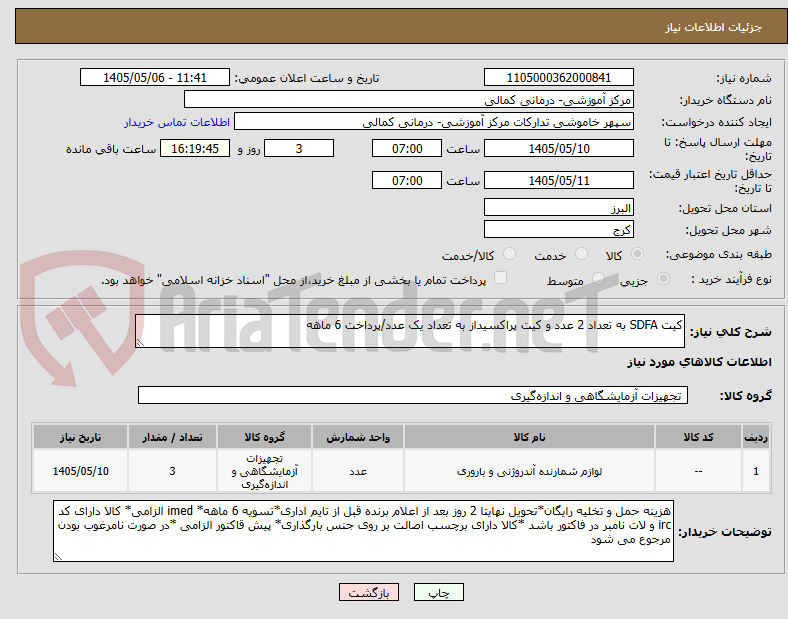The height and width of the screenshot is (619, 788).
Task: Select the کالا radio button
Action: (637, 254)
